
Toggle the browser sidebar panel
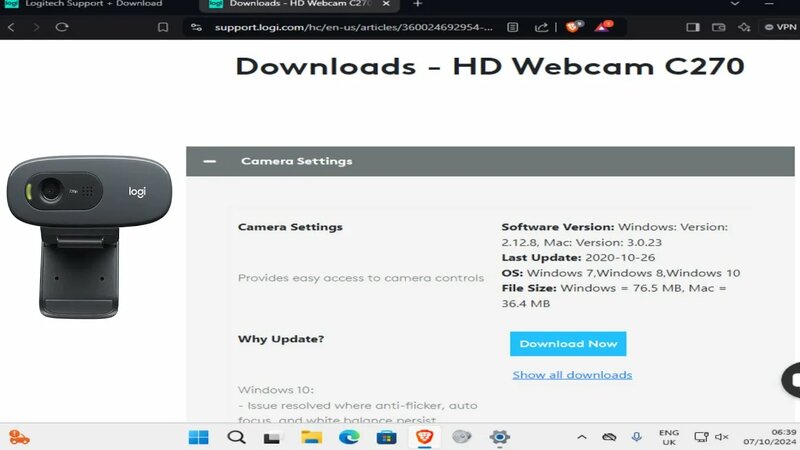click(x=692, y=27)
